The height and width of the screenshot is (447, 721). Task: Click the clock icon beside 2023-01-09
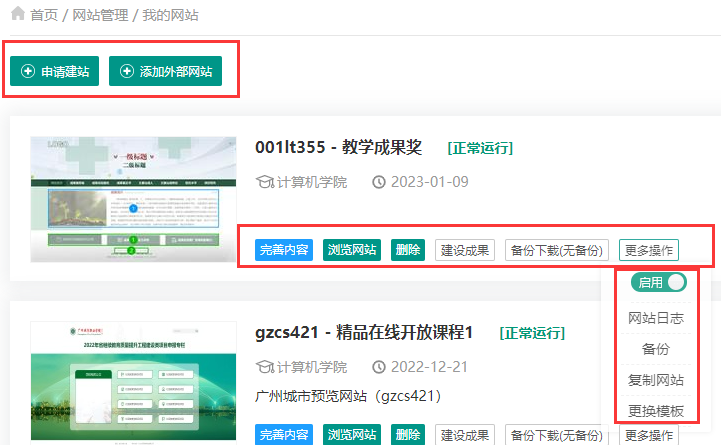coord(379,182)
